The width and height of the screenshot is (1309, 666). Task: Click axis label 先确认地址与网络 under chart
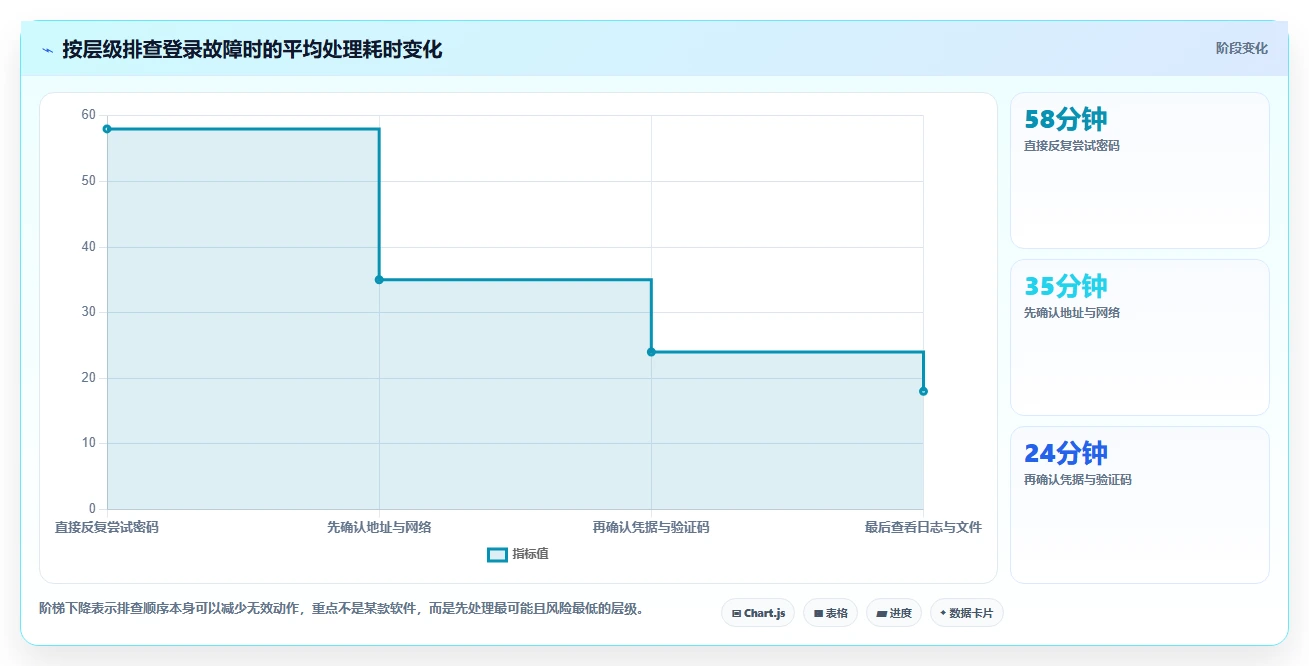(379, 527)
